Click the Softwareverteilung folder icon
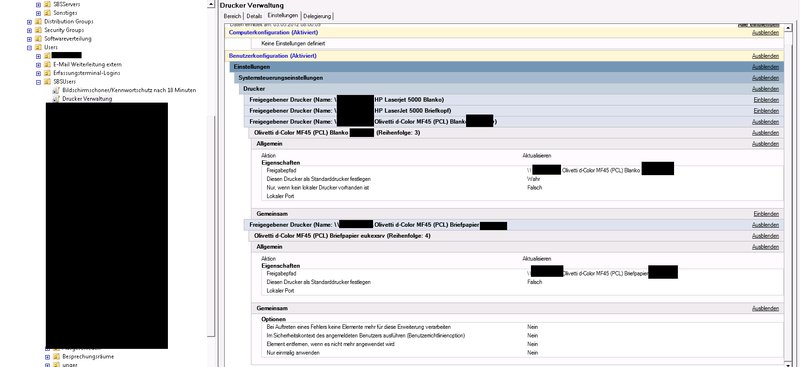 [x=38, y=38]
